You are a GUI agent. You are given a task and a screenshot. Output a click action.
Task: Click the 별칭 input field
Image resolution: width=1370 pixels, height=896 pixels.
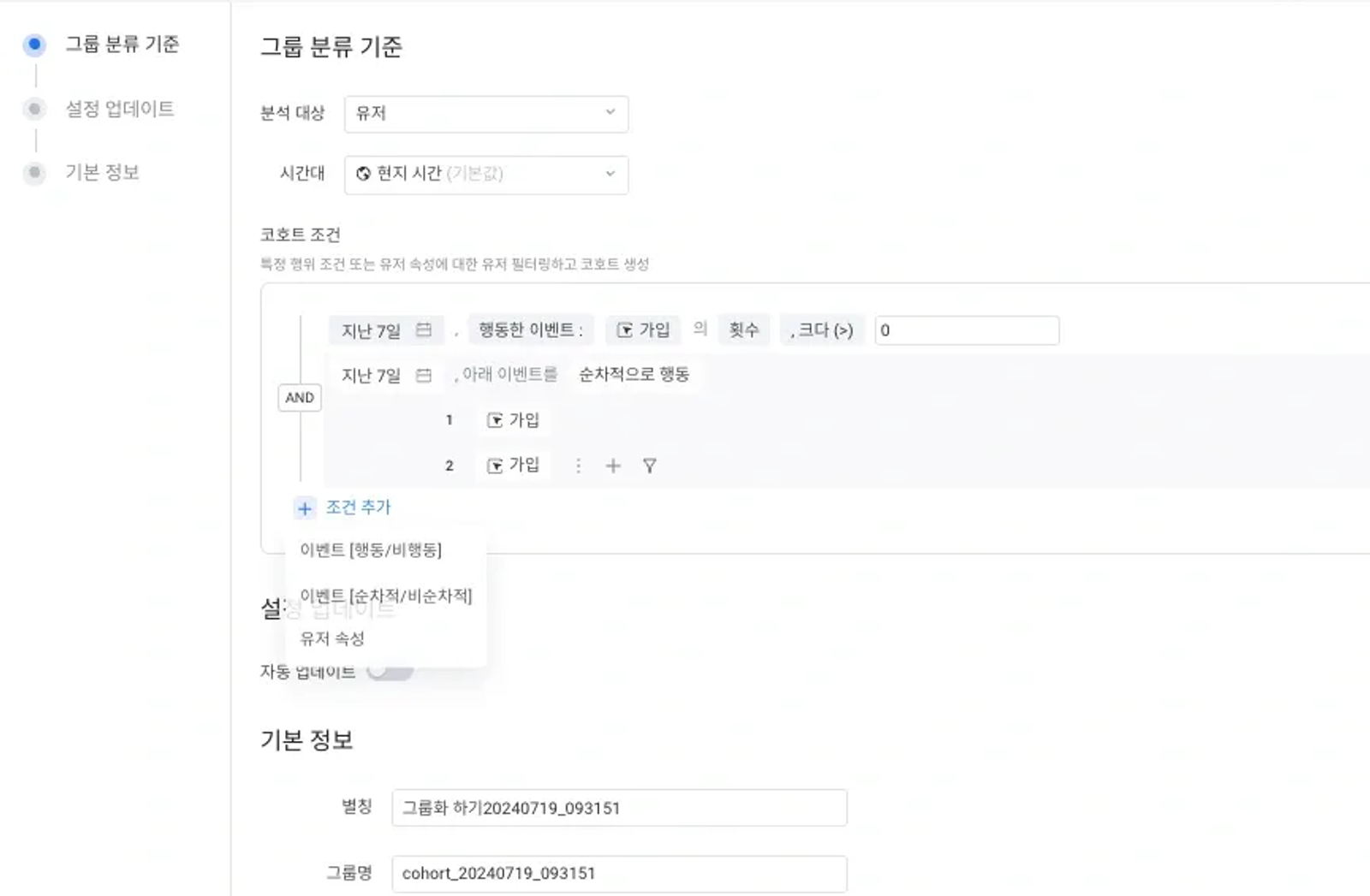tap(619, 808)
